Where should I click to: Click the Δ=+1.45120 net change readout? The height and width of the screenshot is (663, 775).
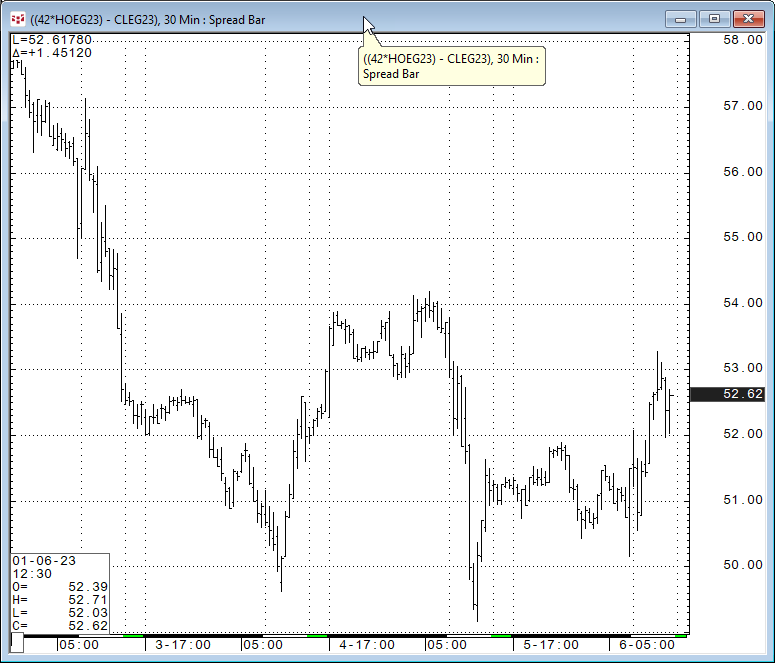52,53
